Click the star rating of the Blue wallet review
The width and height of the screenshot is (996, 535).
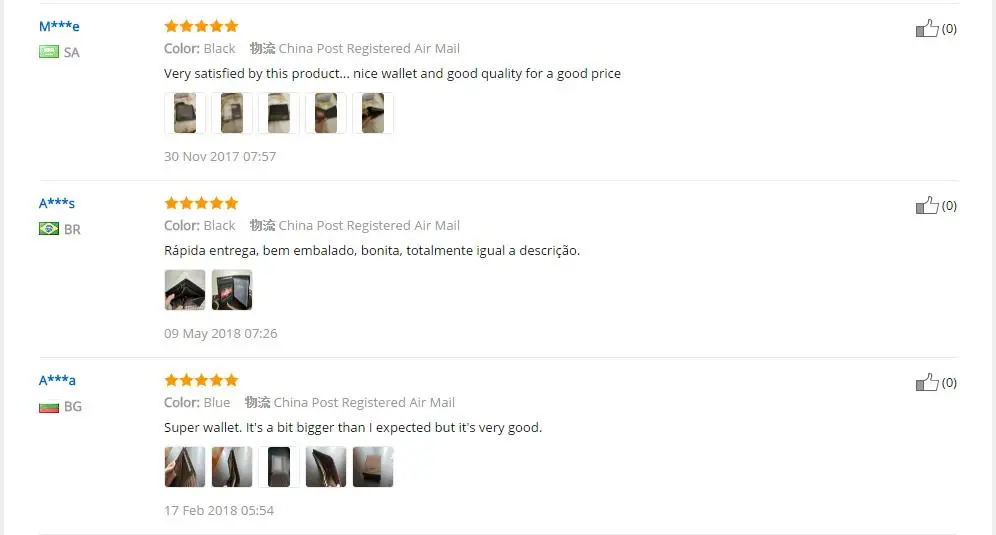tap(201, 380)
